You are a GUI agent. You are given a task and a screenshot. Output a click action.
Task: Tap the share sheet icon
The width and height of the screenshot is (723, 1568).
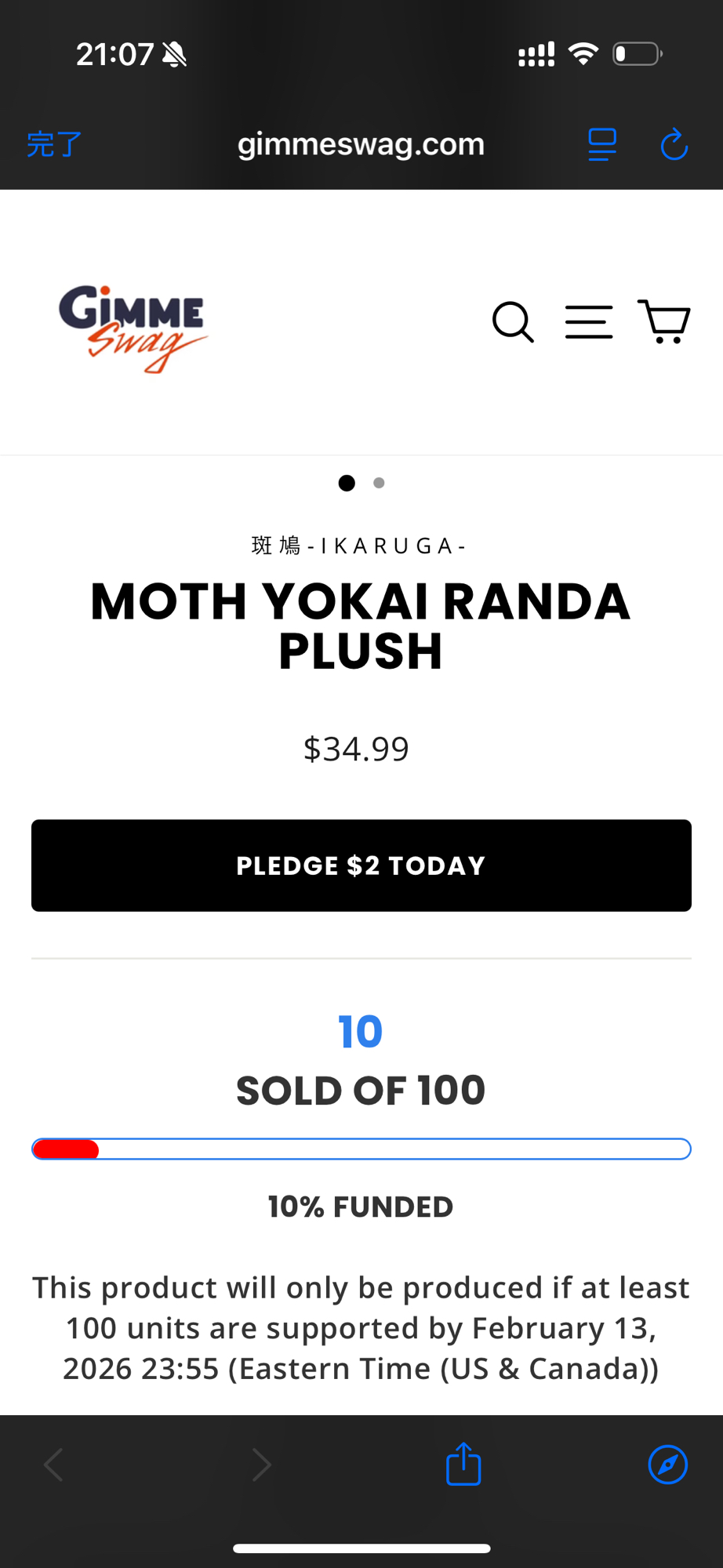tap(463, 1464)
